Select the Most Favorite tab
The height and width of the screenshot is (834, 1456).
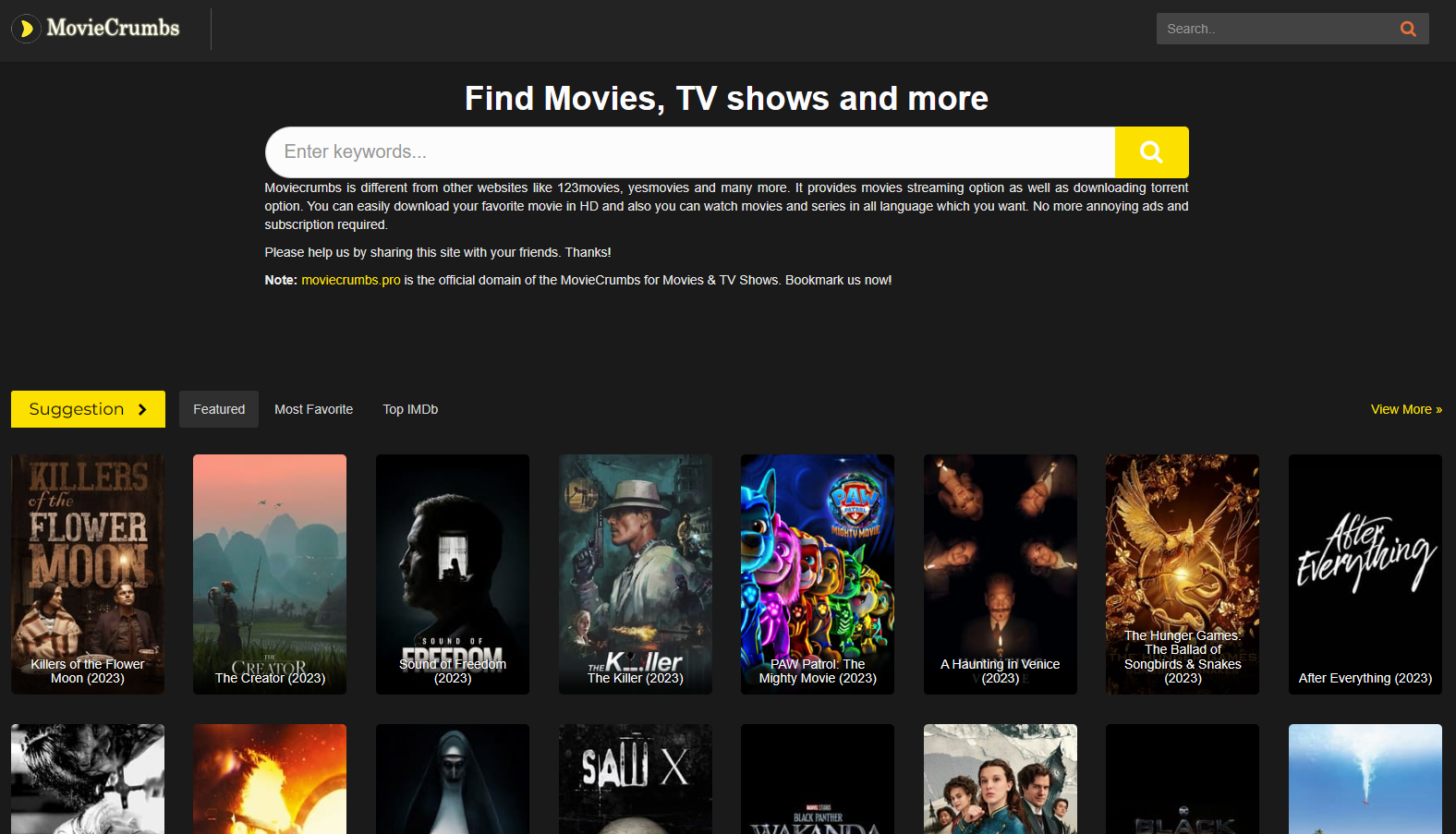tap(313, 409)
